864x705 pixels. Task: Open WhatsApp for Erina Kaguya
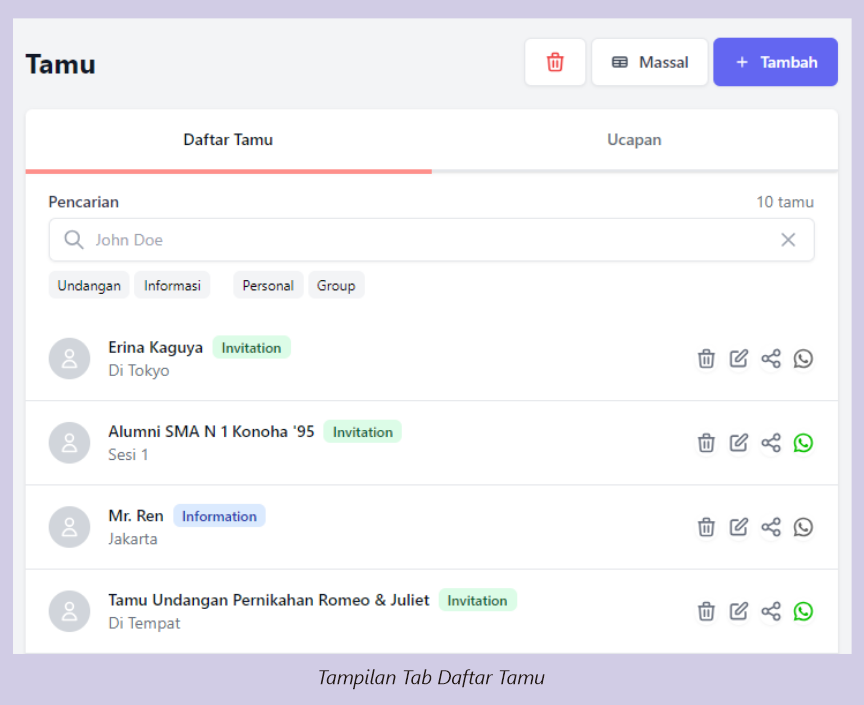pos(803,359)
